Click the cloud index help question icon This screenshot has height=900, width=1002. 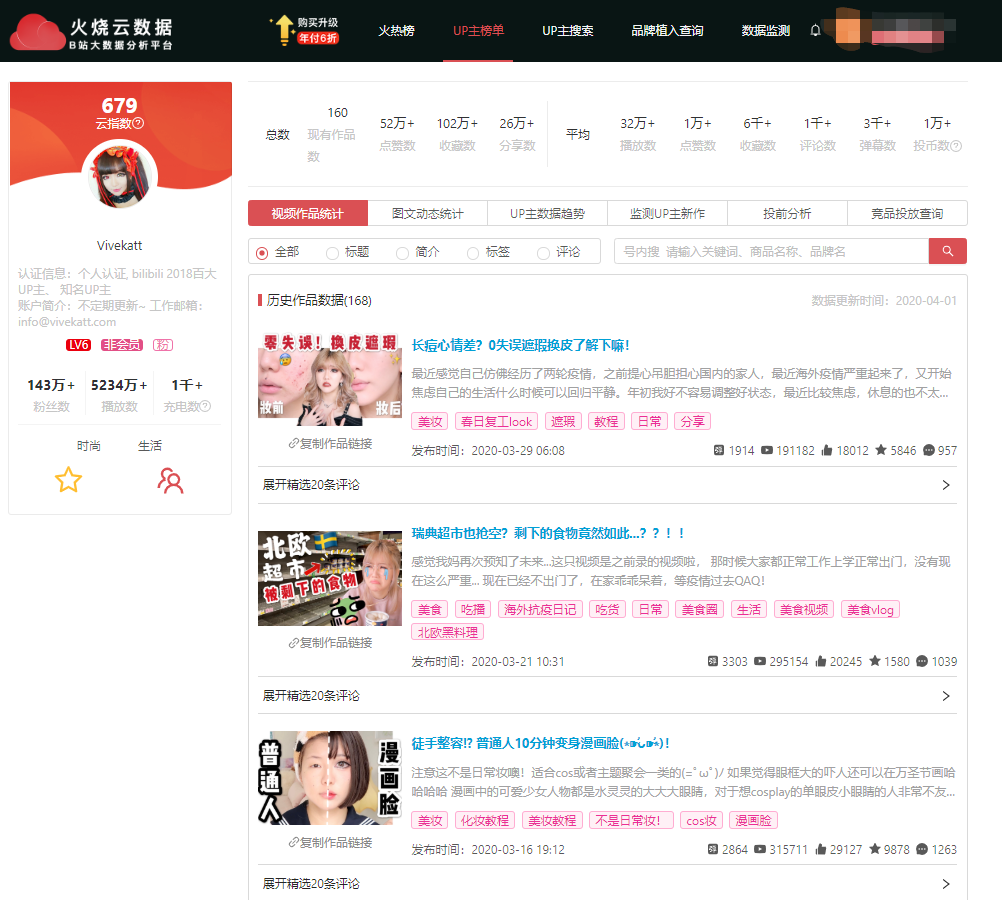139,124
